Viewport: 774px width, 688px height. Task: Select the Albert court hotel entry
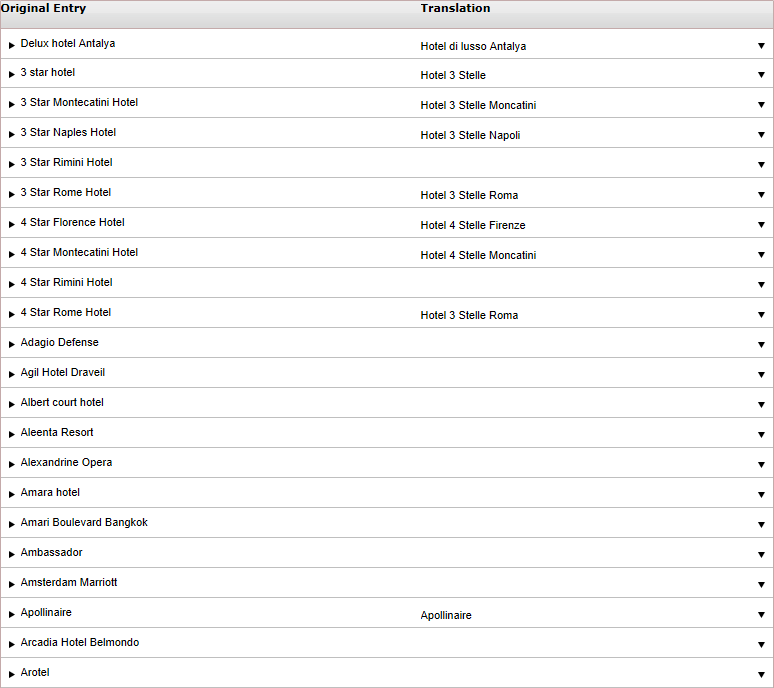62,403
